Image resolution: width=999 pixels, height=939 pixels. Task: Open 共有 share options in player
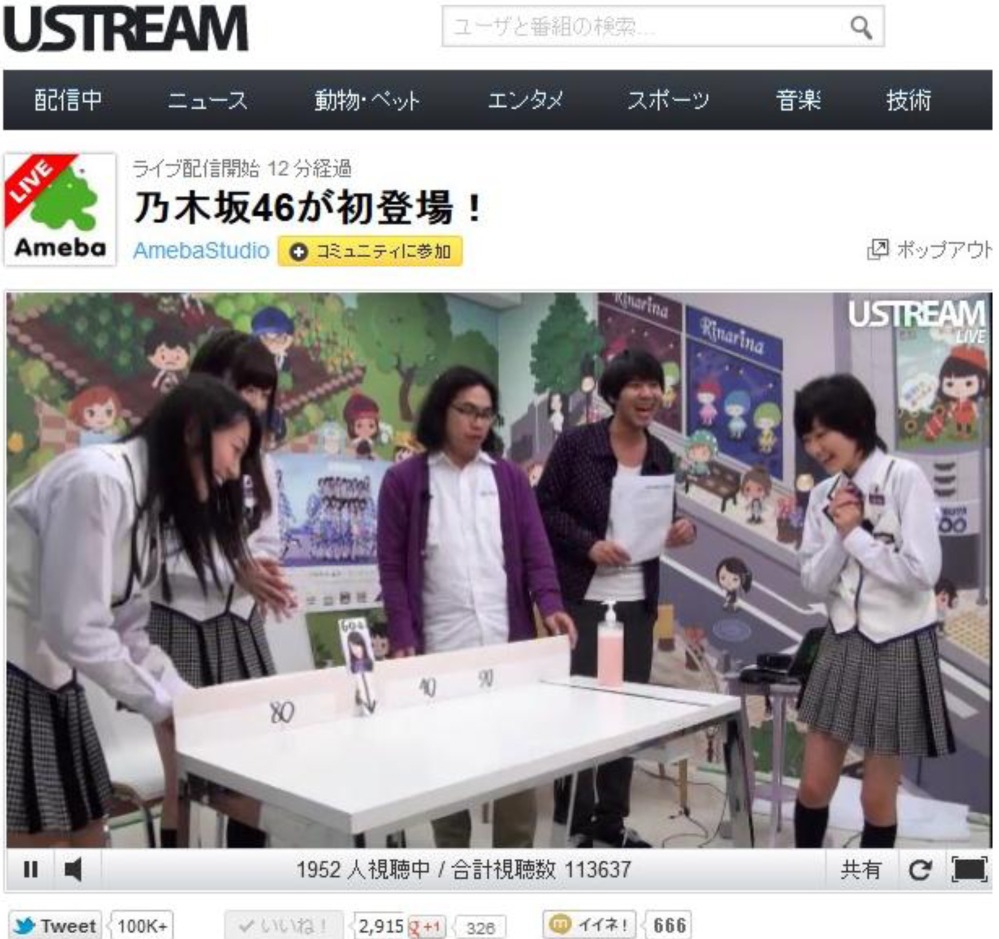(860, 870)
